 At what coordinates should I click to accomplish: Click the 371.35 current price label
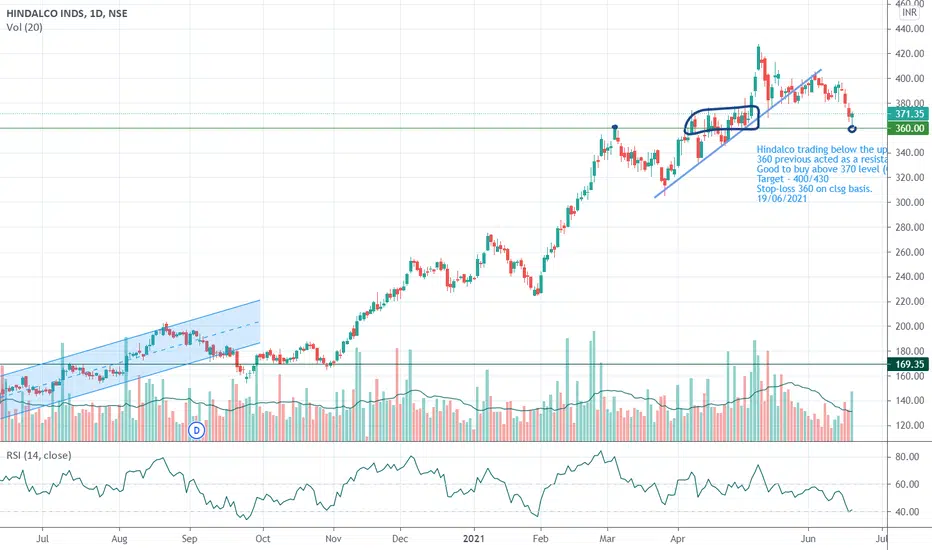pyautogui.click(x=909, y=114)
